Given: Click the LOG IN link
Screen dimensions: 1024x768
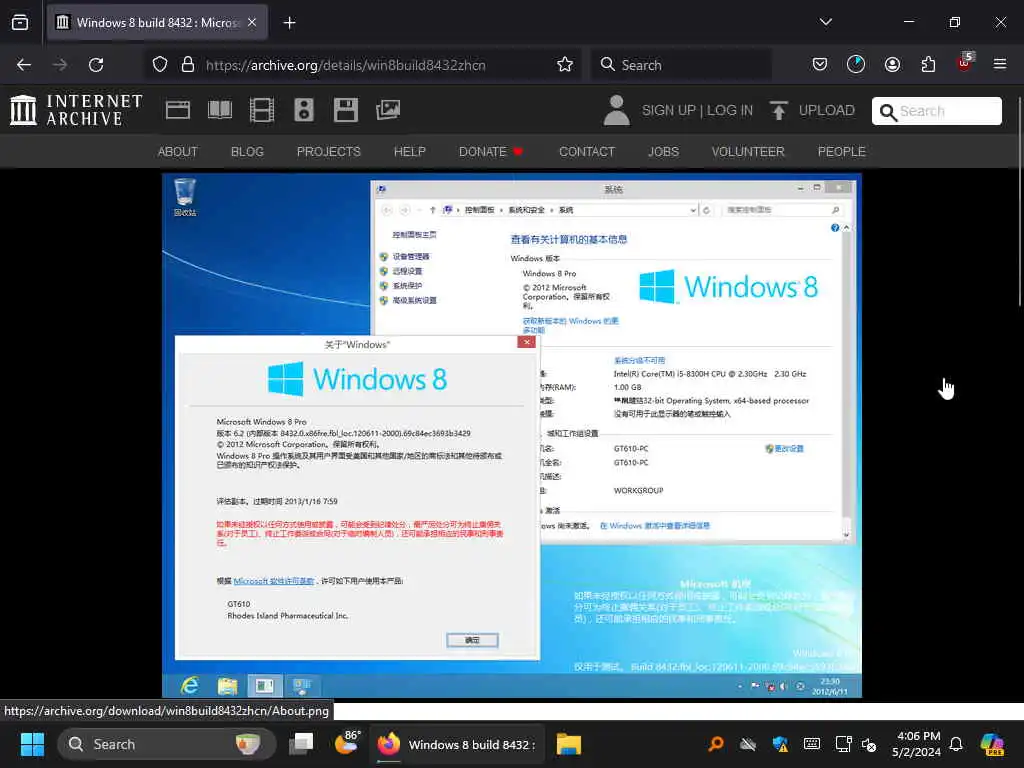Looking at the screenshot, I should pos(729,110).
